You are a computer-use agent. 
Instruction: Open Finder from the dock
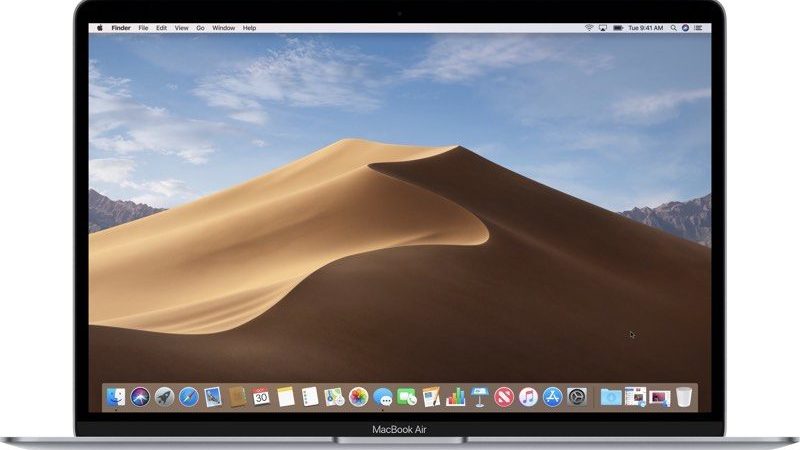[x=116, y=397]
